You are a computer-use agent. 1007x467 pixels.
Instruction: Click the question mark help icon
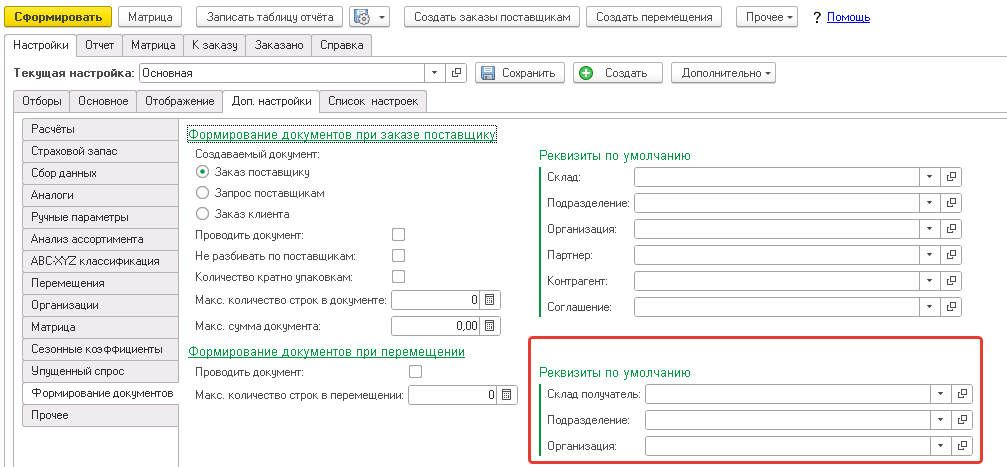click(817, 17)
